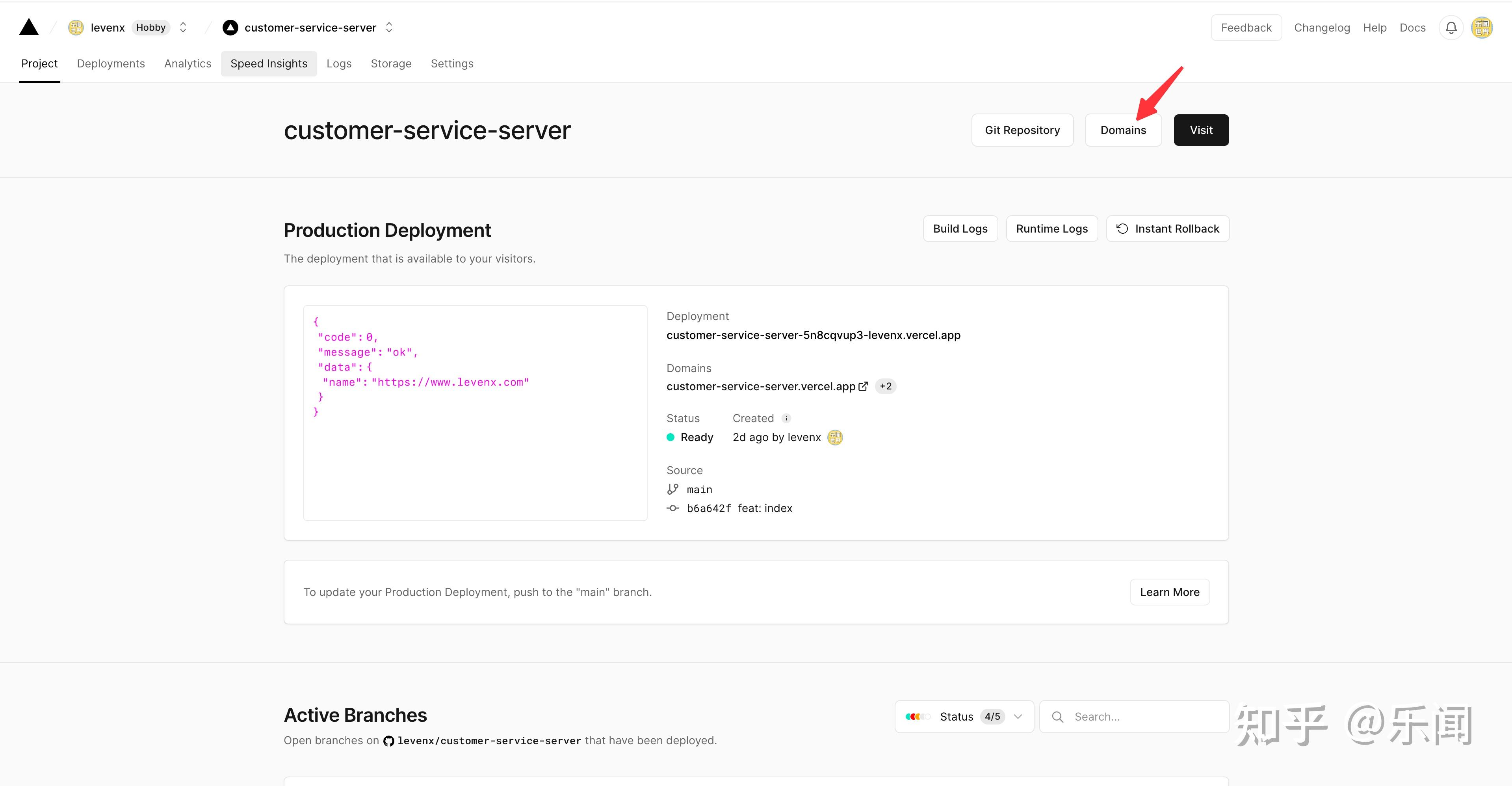Expand the levenx team switcher
Screen dimensions: 1512x786
pyautogui.click(x=183, y=28)
